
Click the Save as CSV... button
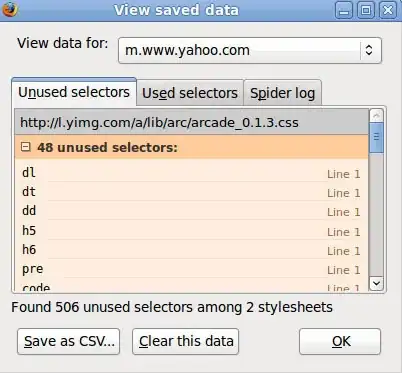tap(69, 341)
